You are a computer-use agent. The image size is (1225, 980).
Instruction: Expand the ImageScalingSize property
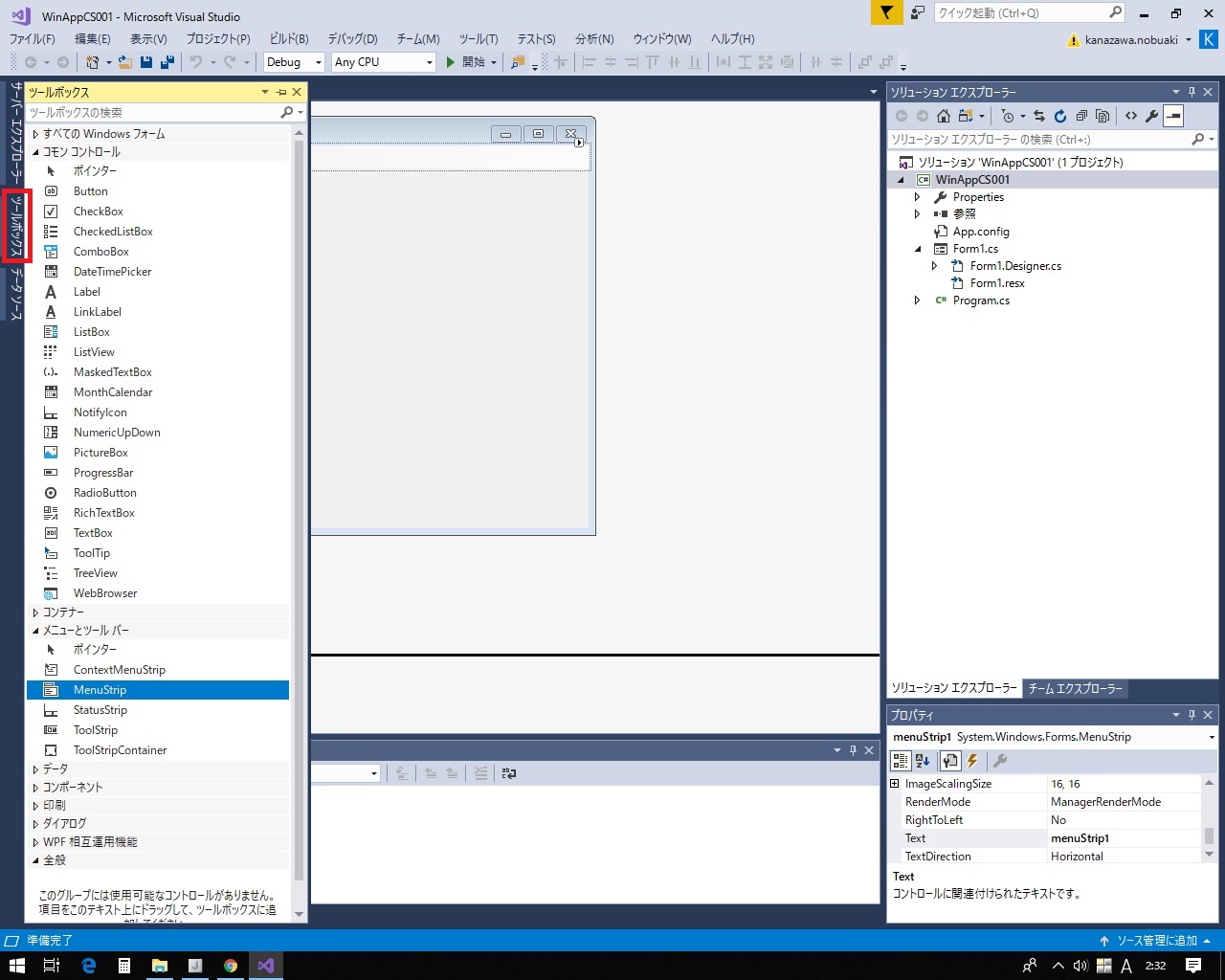pos(895,784)
